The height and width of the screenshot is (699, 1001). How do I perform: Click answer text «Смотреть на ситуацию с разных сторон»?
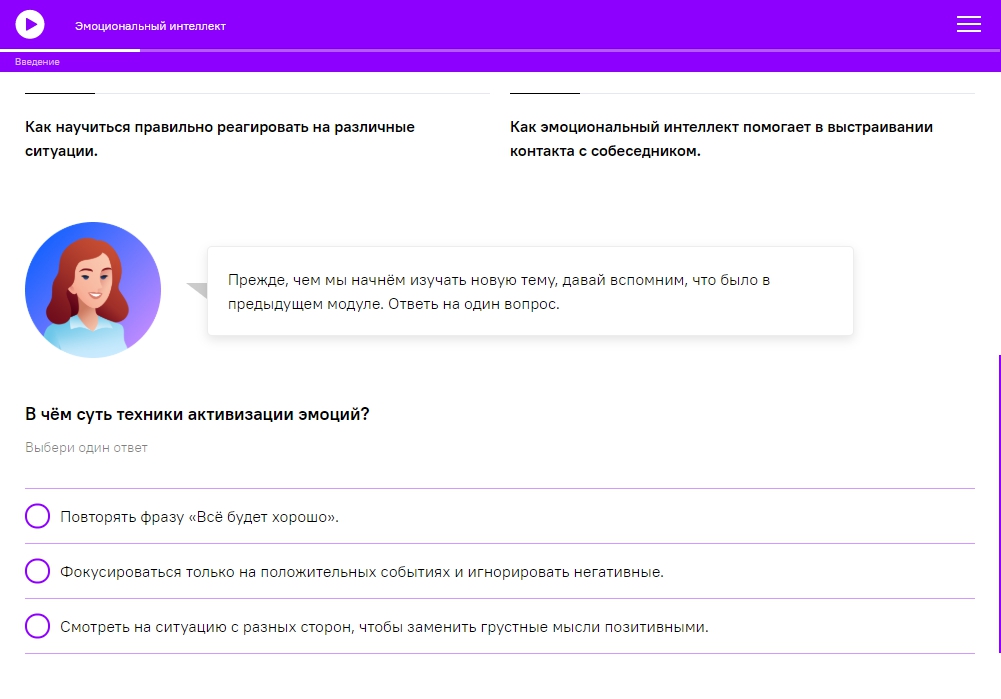(384, 627)
